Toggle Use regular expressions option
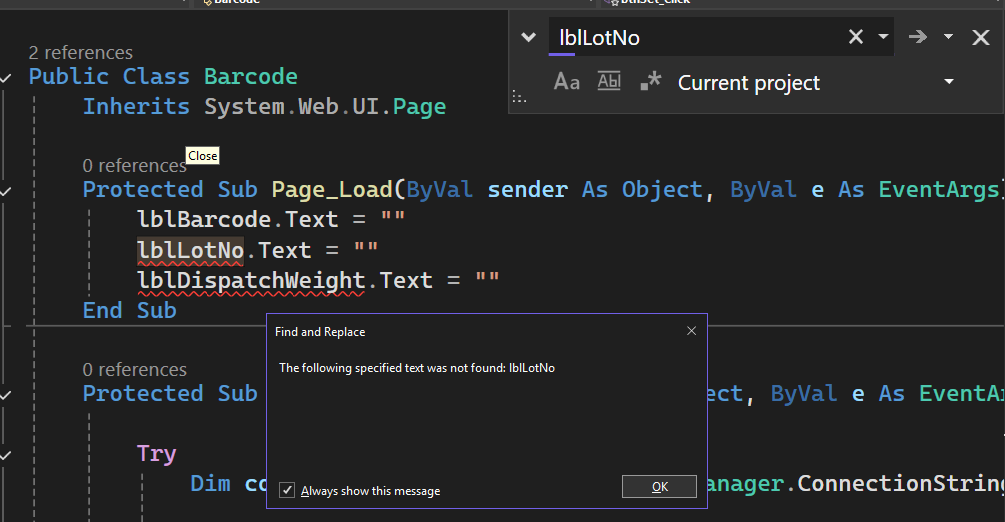The width and height of the screenshot is (1005, 522). (x=651, y=81)
